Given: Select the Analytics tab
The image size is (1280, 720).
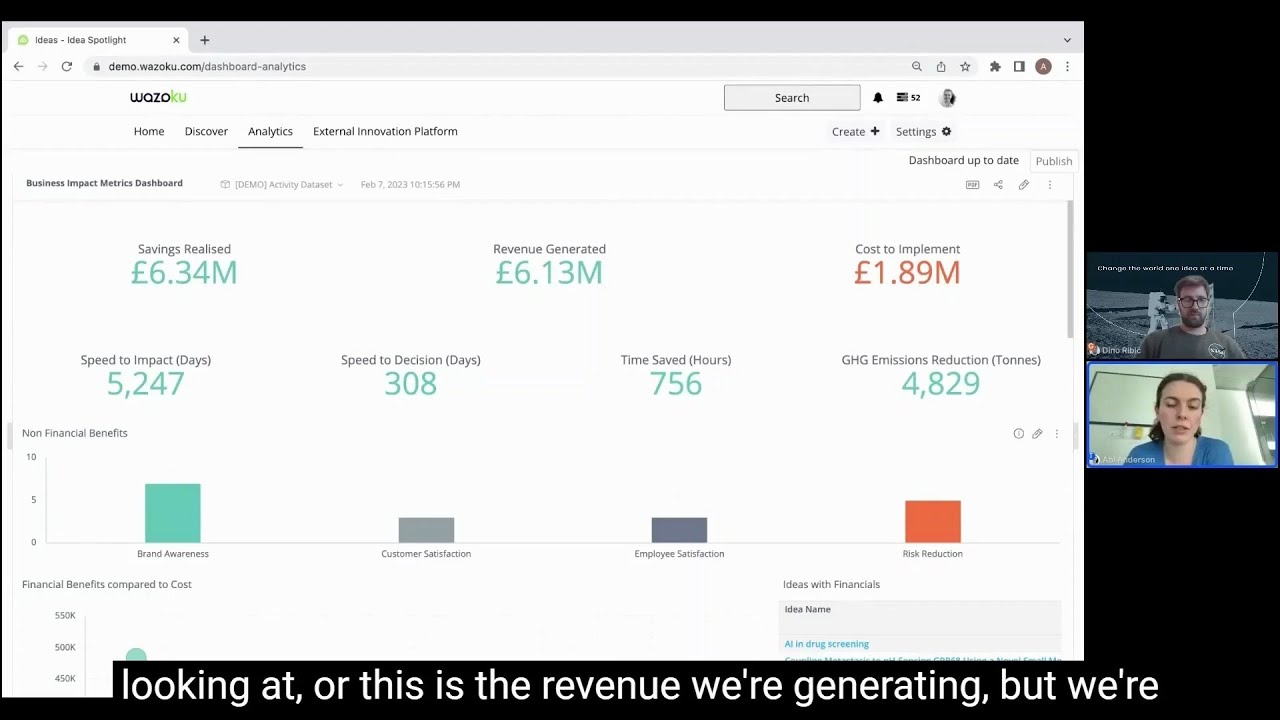Looking at the screenshot, I should coord(270,131).
